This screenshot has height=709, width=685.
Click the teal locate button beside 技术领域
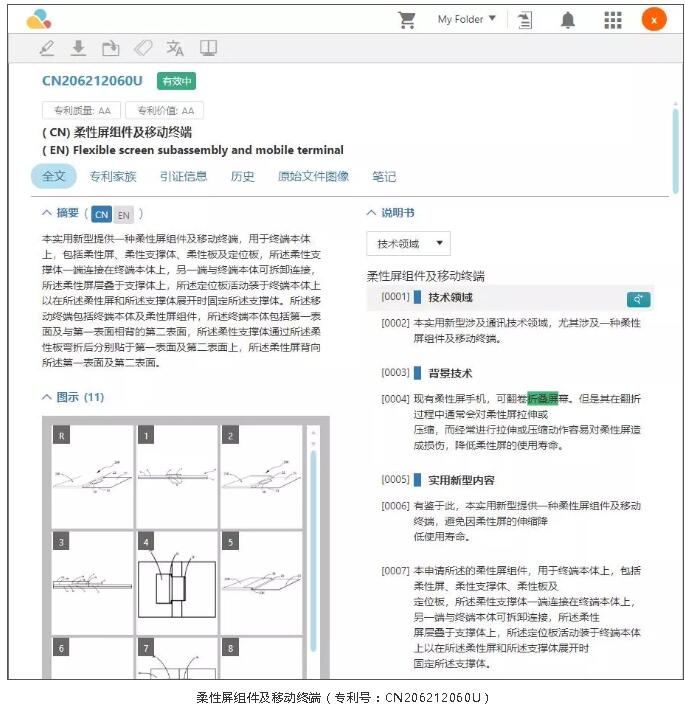638,298
